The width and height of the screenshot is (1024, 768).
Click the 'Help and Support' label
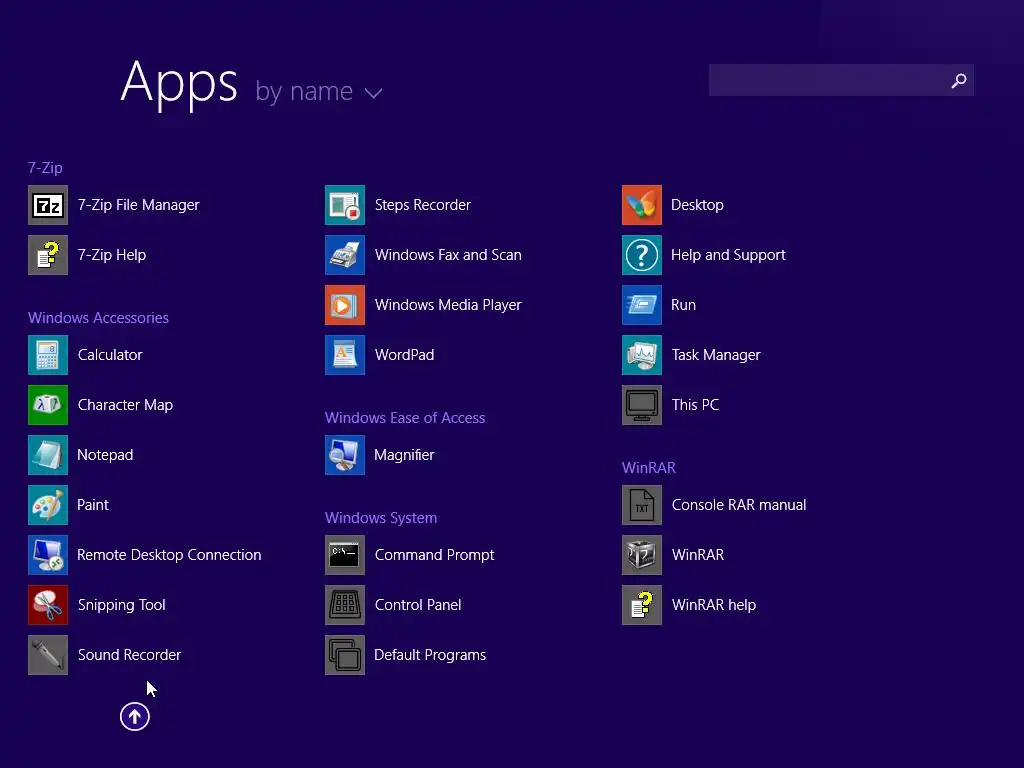pos(728,255)
